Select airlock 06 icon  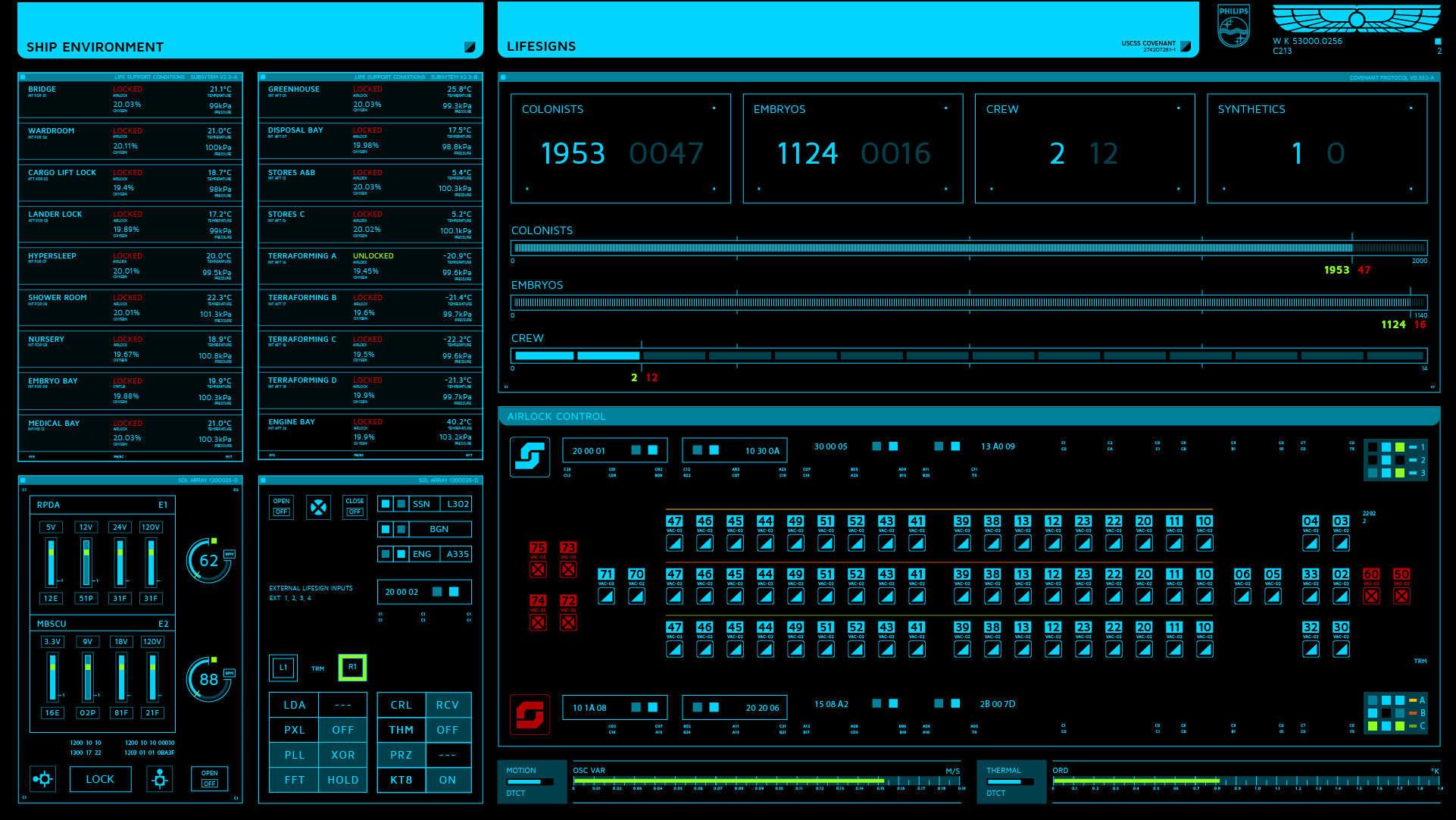[x=1242, y=596]
